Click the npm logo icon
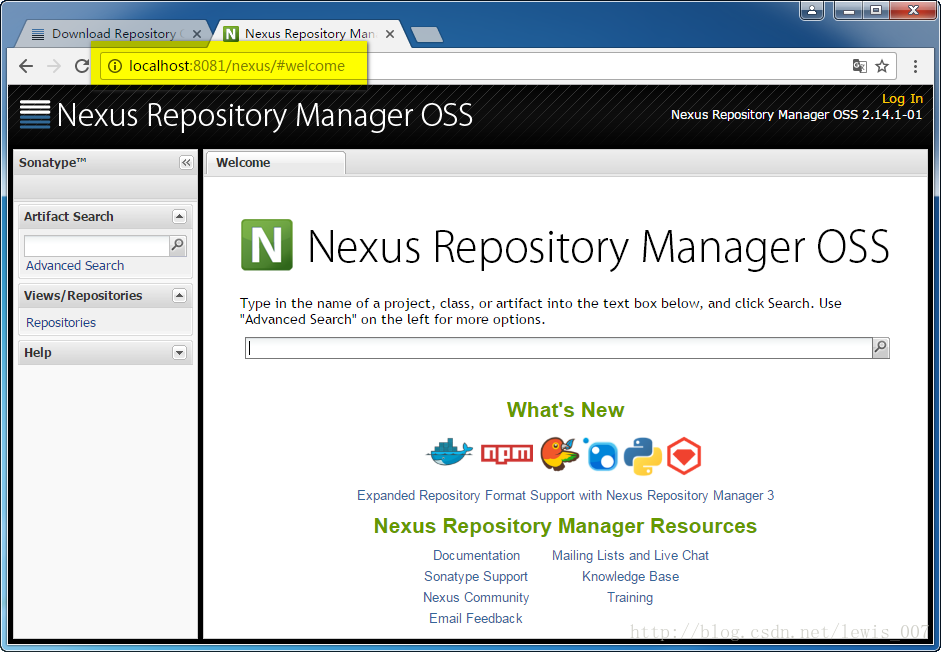Image resolution: width=941 pixels, height=652 pixels. coord(507,454)
